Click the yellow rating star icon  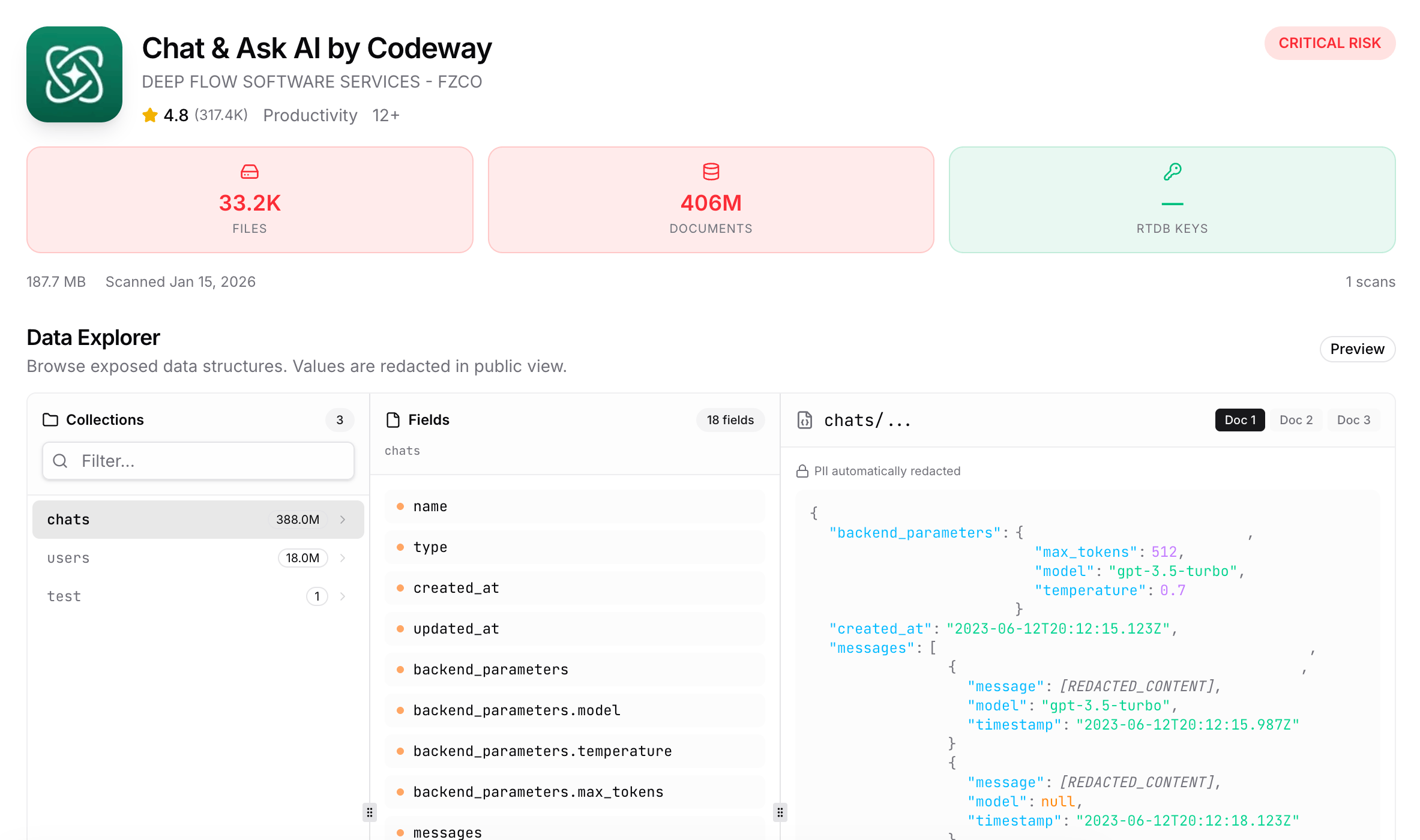click(x=150, y=115)
